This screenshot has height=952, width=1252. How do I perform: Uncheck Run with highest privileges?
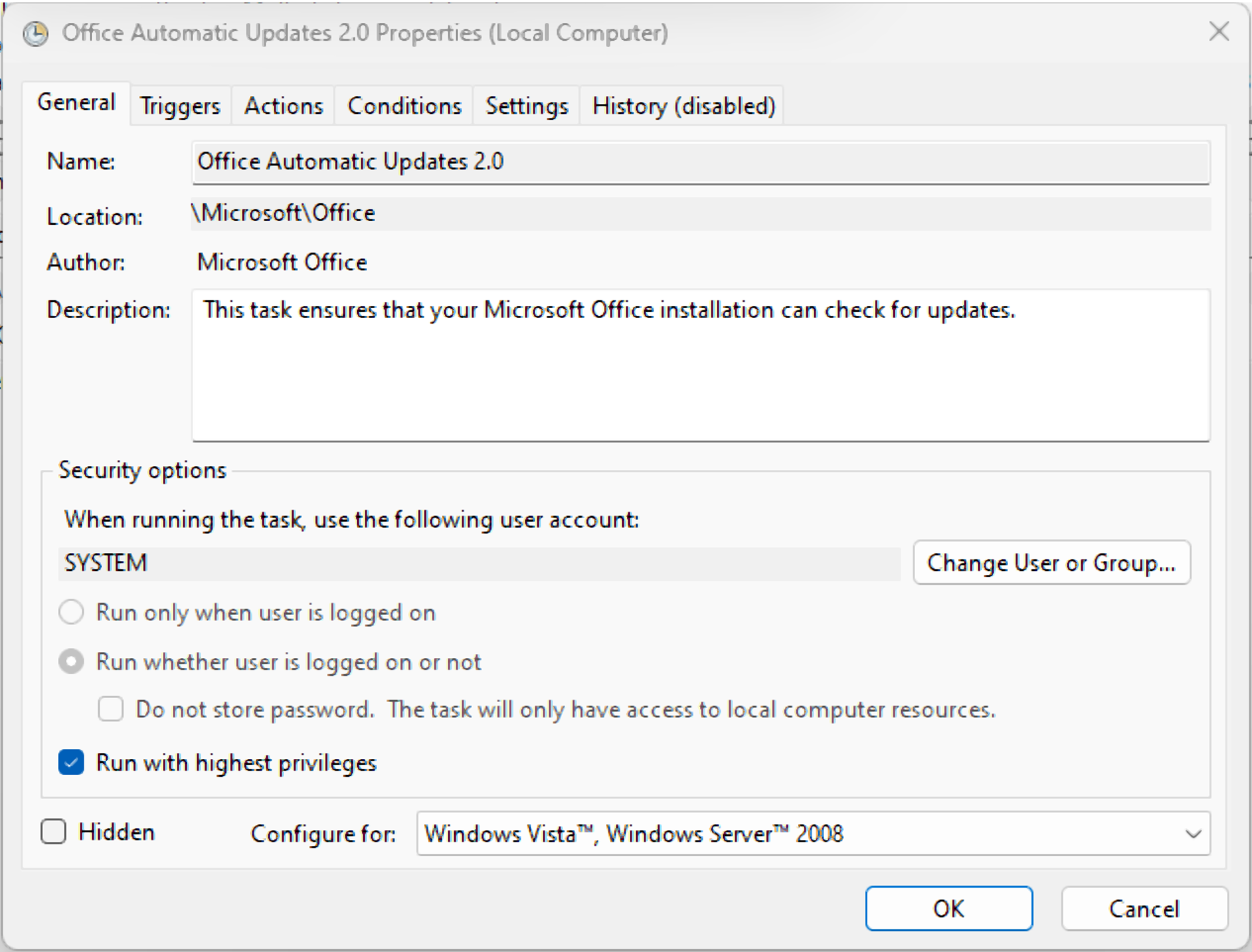71,762
